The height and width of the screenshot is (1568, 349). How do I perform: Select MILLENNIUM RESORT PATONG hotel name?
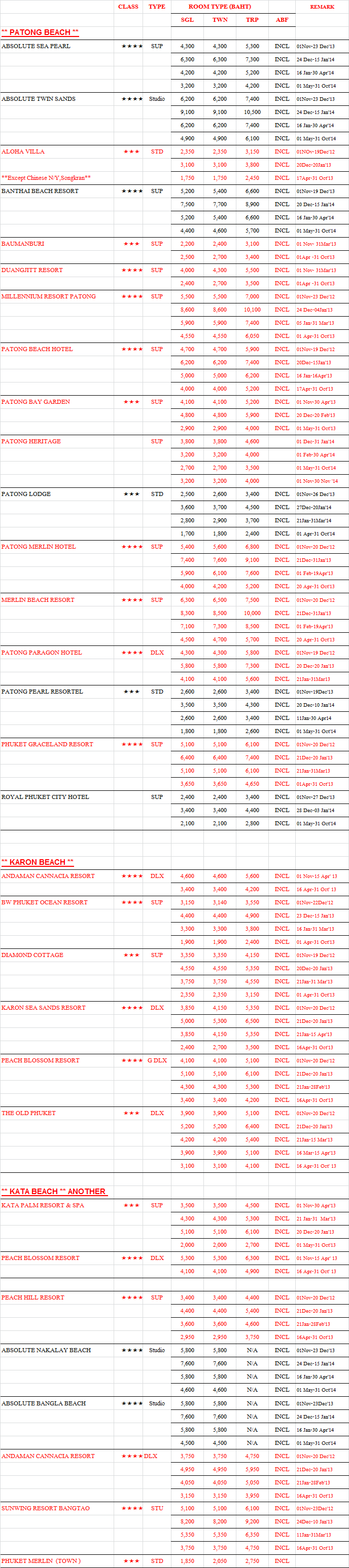pyautogui.click(x=48, y=296)
